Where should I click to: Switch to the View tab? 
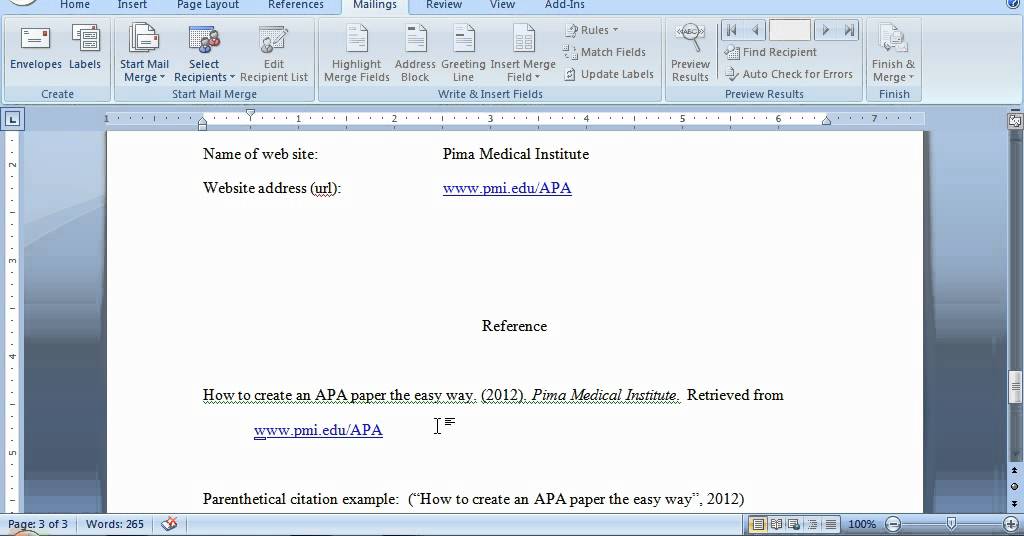[x=502, y=5]
